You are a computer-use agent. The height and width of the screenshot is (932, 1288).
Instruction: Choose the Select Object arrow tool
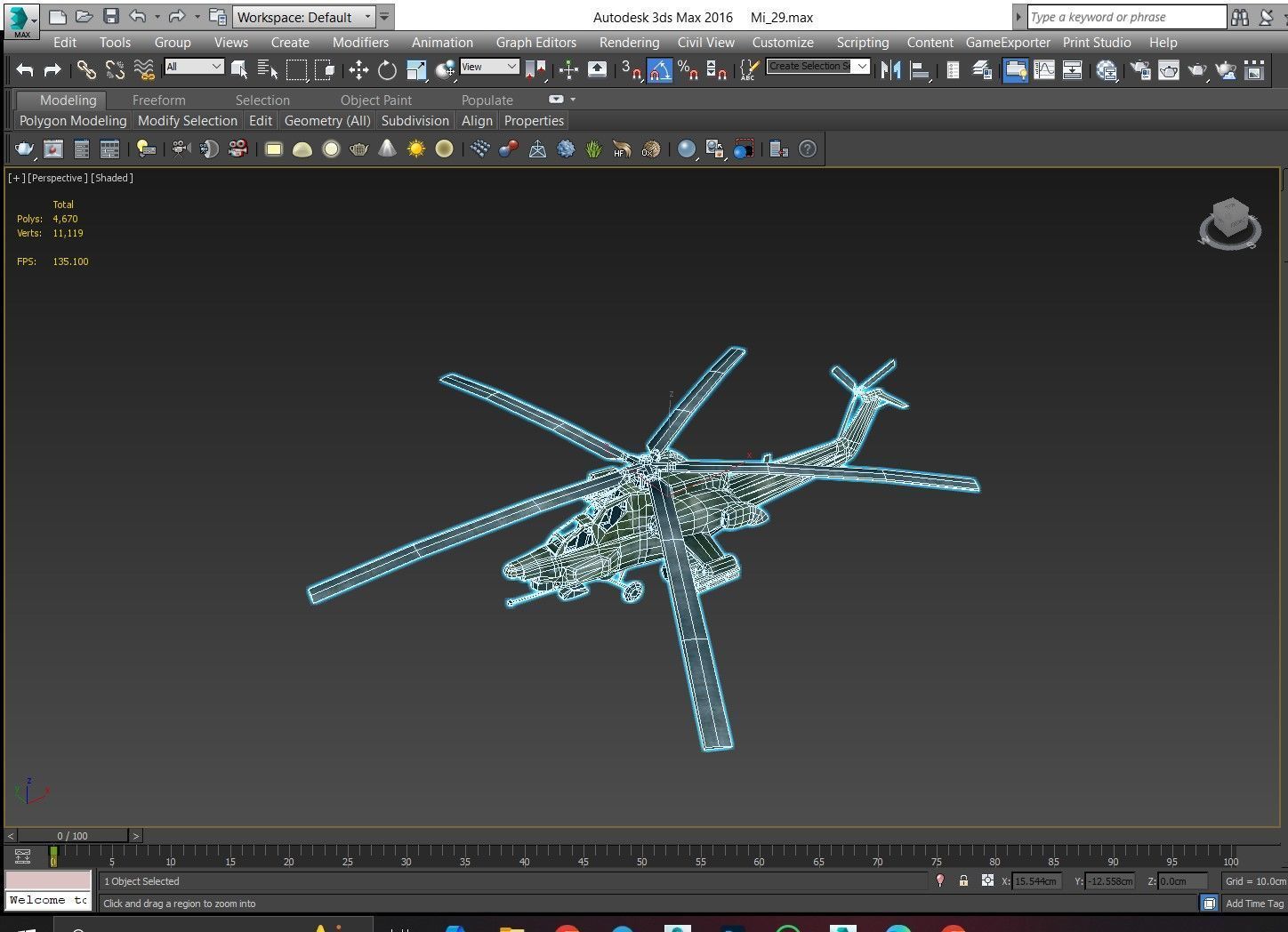(239, 69)
